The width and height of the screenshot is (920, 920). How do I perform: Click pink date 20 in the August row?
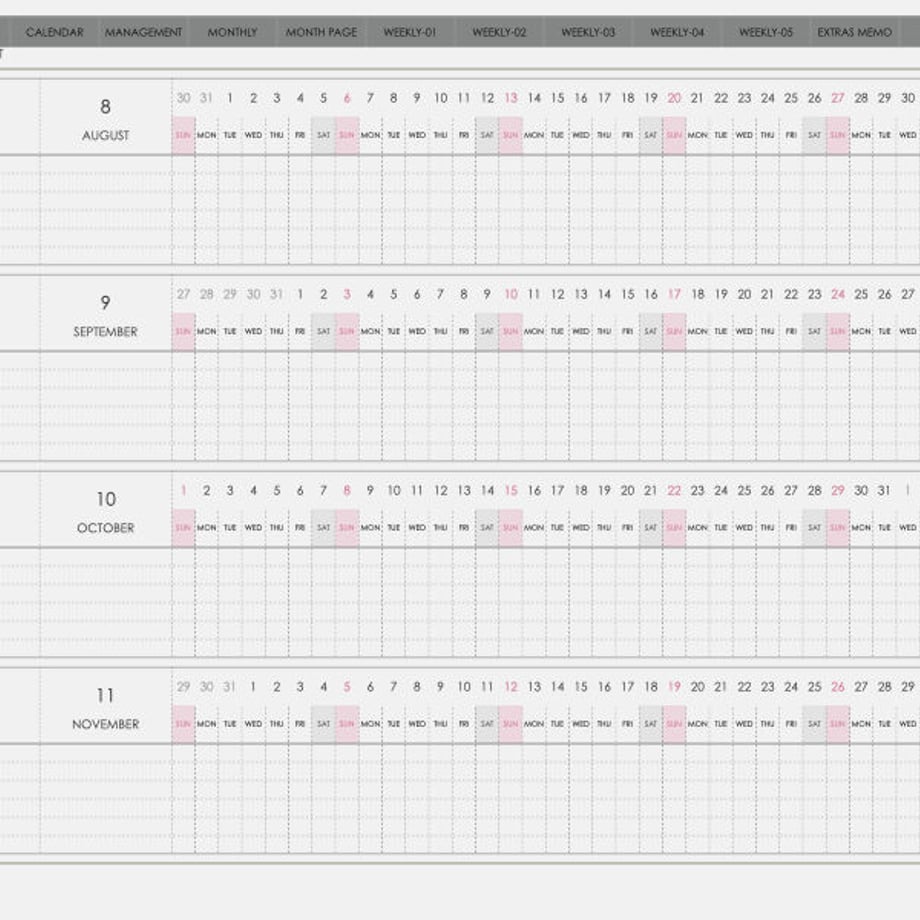[674, 98]
